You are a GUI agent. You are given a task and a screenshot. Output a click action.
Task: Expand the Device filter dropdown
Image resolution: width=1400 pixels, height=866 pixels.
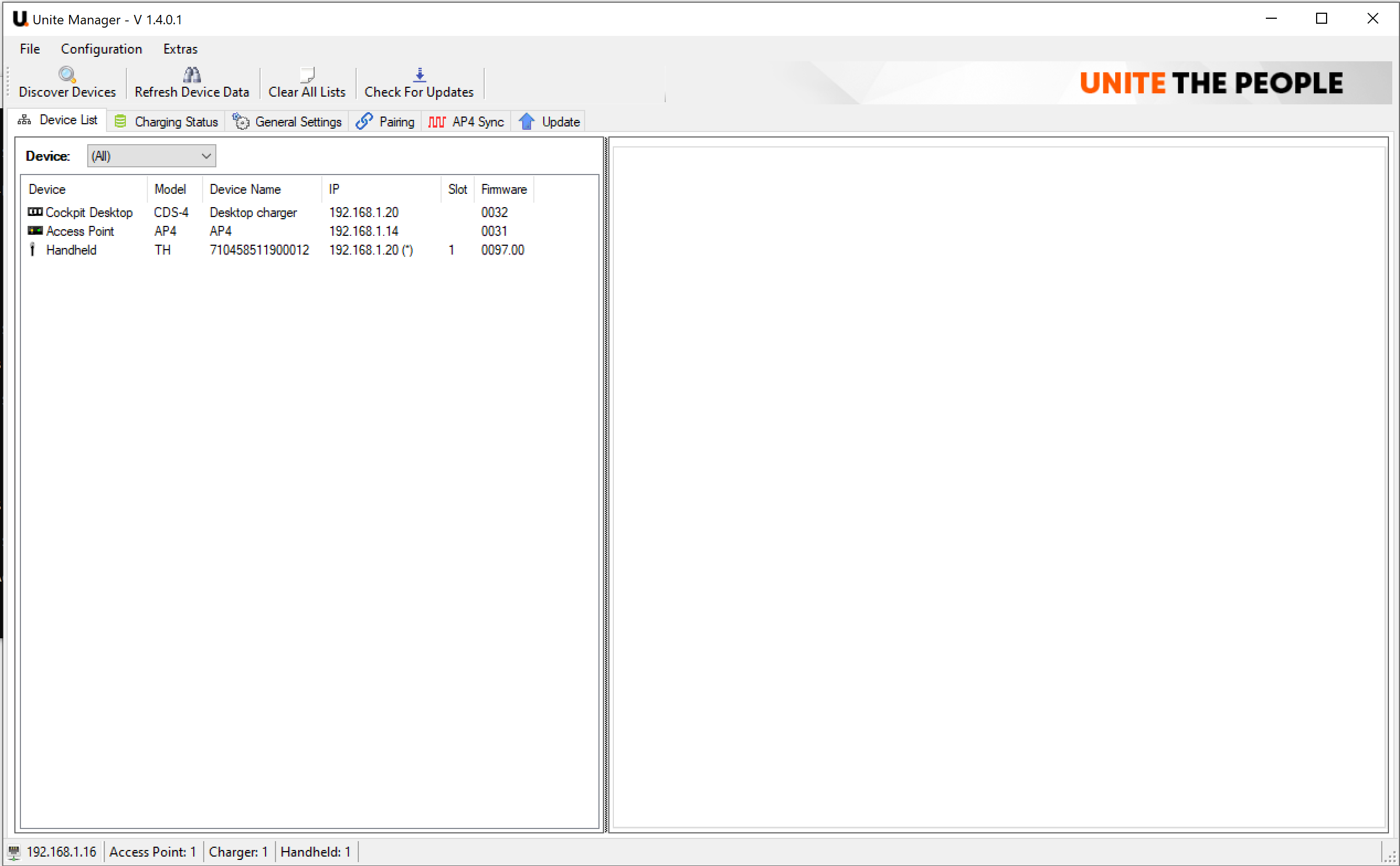pyautogui.click(x=206, y=156)
